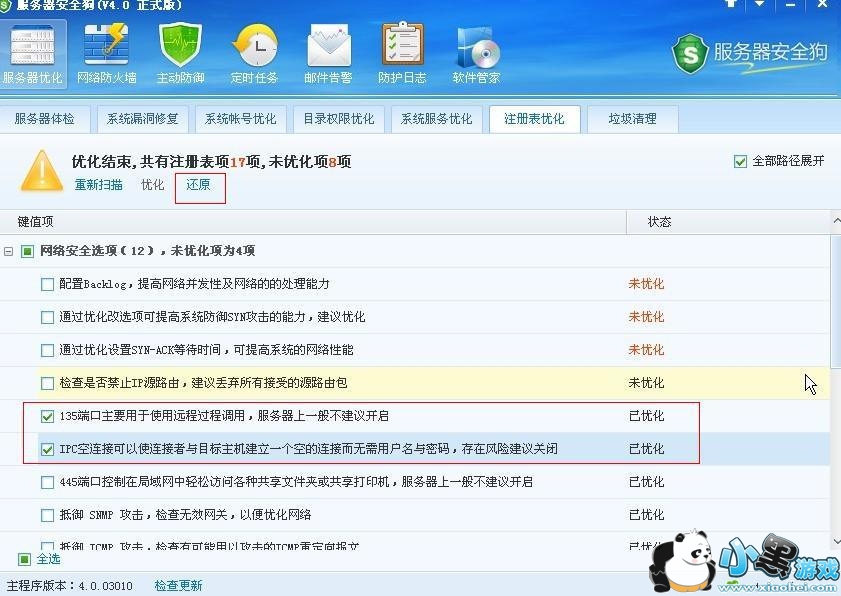
Task: Select the row about 135端口 远程过程调用
Action: coord(415,416)
